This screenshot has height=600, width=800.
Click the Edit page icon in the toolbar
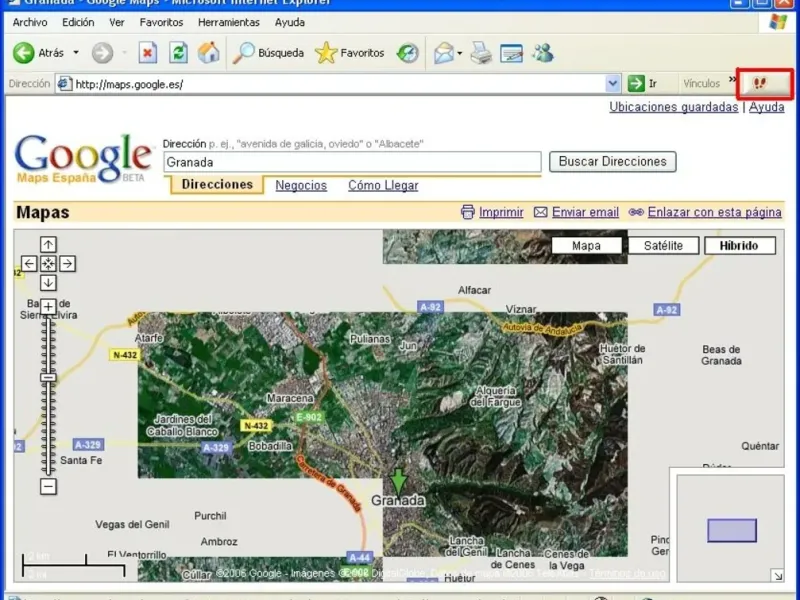click(511, 53)
